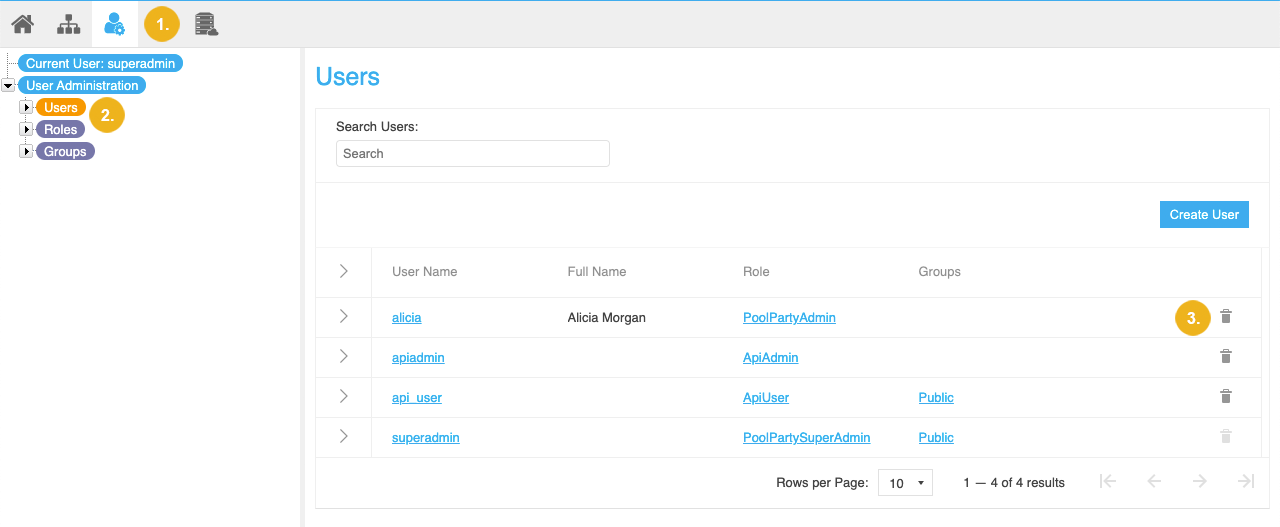Select User Administration in the tree

82,86
